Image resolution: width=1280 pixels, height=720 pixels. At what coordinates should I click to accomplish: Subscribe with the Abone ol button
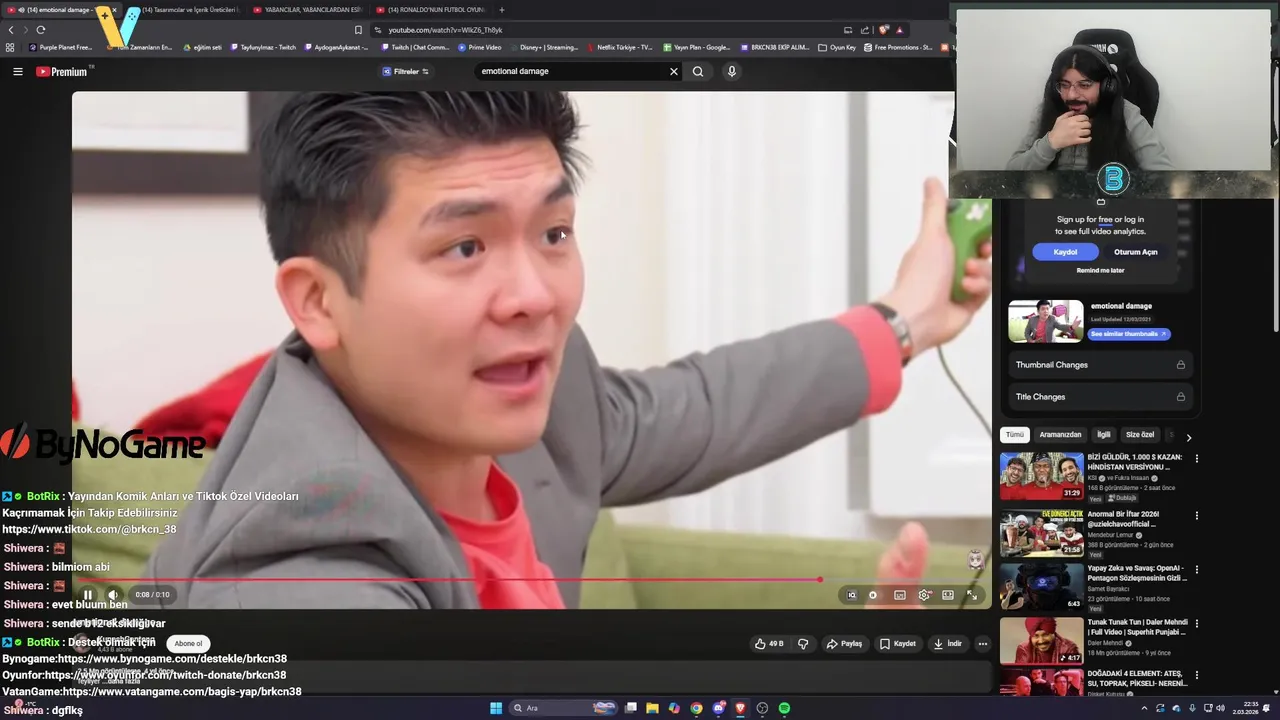click(188, 644)
